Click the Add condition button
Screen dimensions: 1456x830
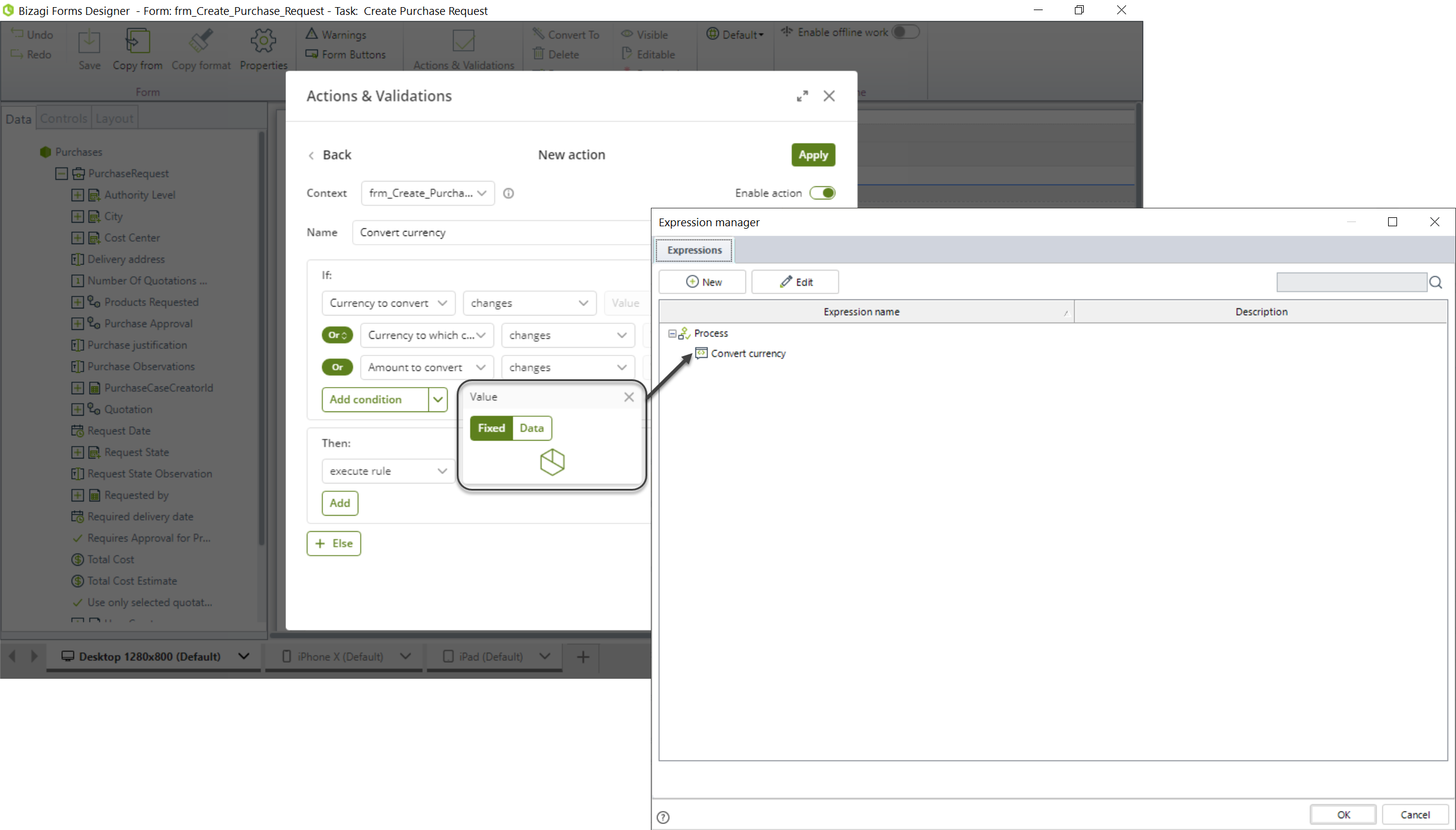pyautogui.click(x=375, y=399)
